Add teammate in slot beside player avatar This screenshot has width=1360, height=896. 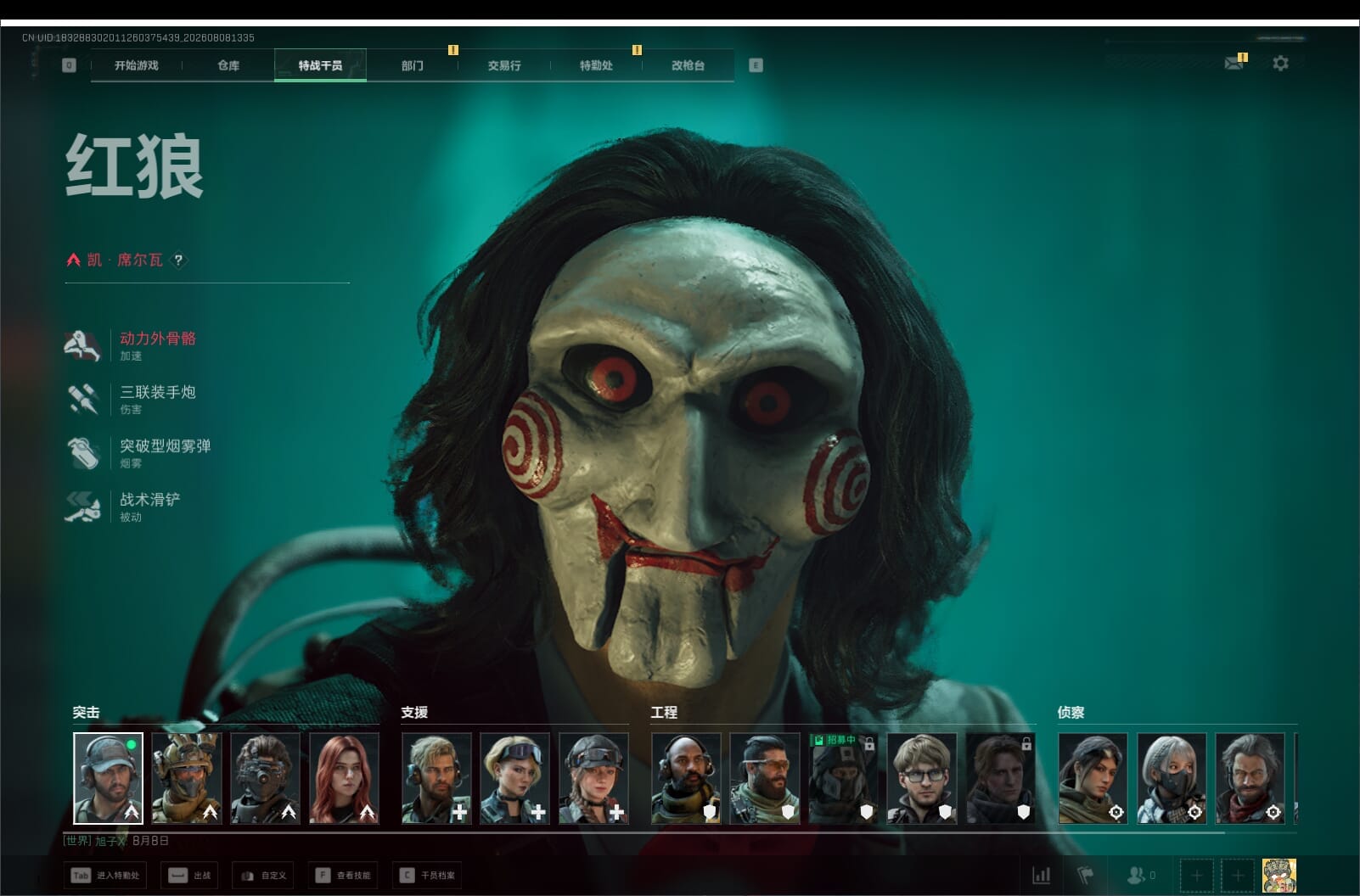pyautogui.click(x=1238, y=875)
